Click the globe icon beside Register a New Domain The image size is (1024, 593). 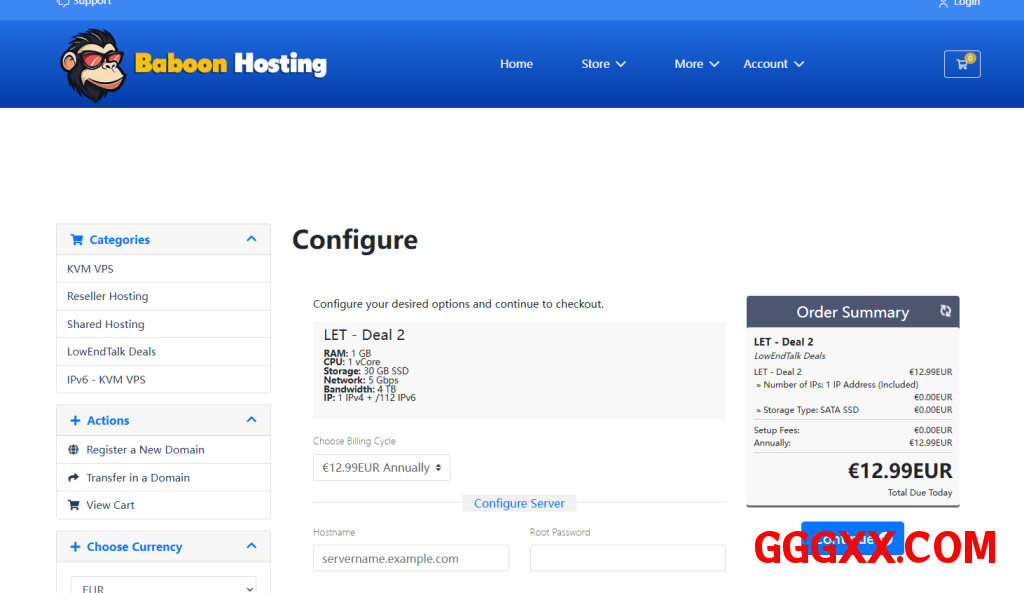73,450
